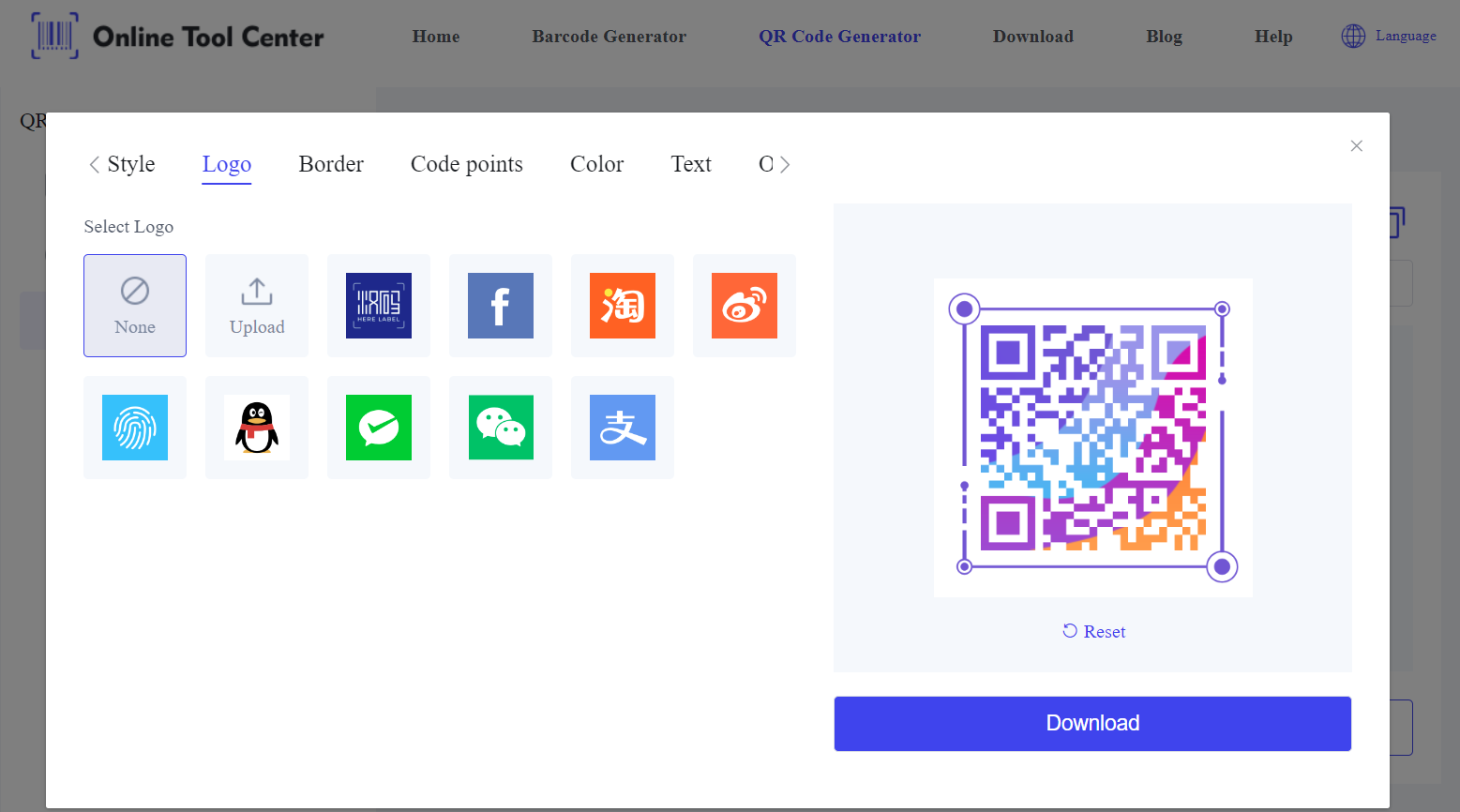Switch to the Logo tab

(x=227, y=164)
